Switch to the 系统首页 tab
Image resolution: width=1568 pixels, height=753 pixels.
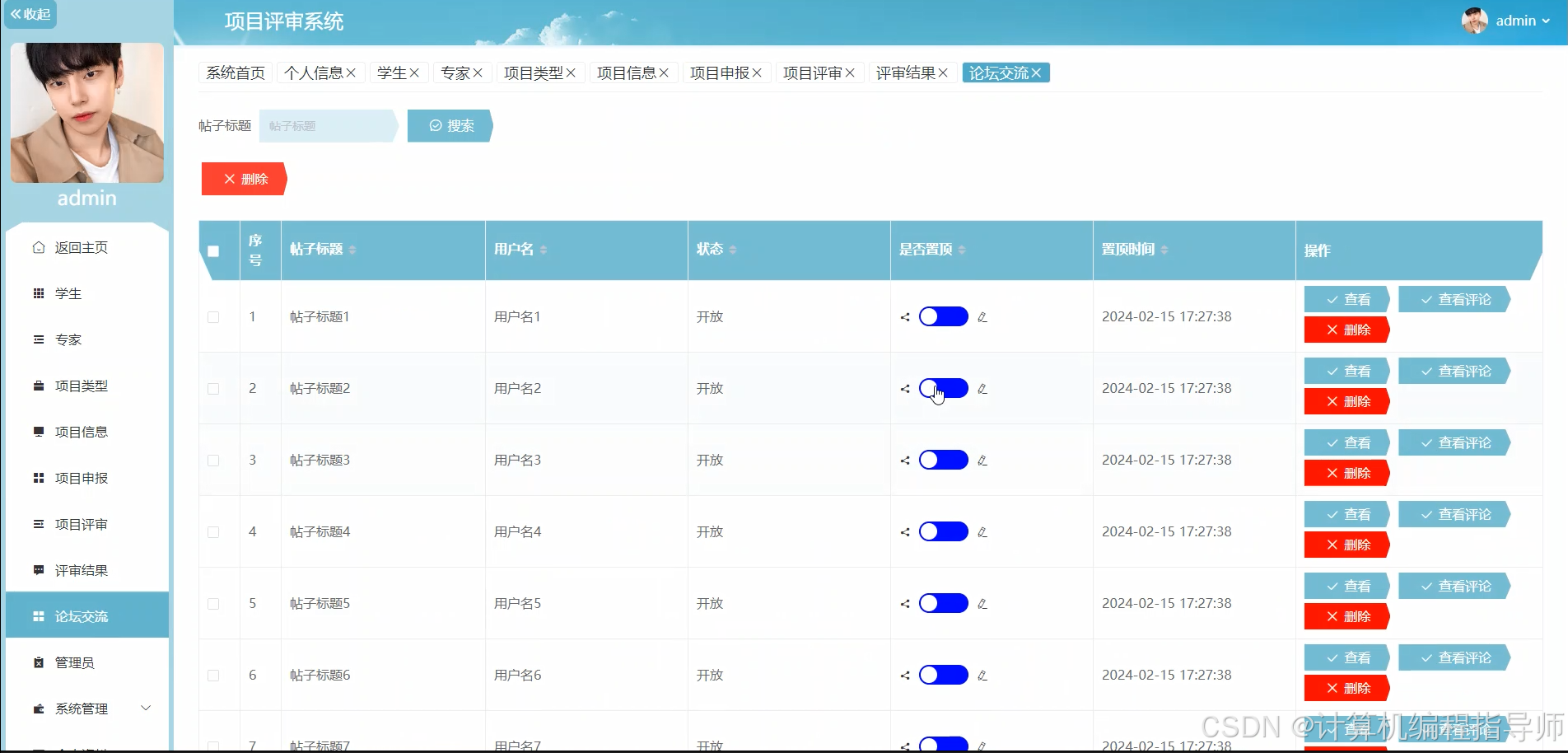click(236, 73)
